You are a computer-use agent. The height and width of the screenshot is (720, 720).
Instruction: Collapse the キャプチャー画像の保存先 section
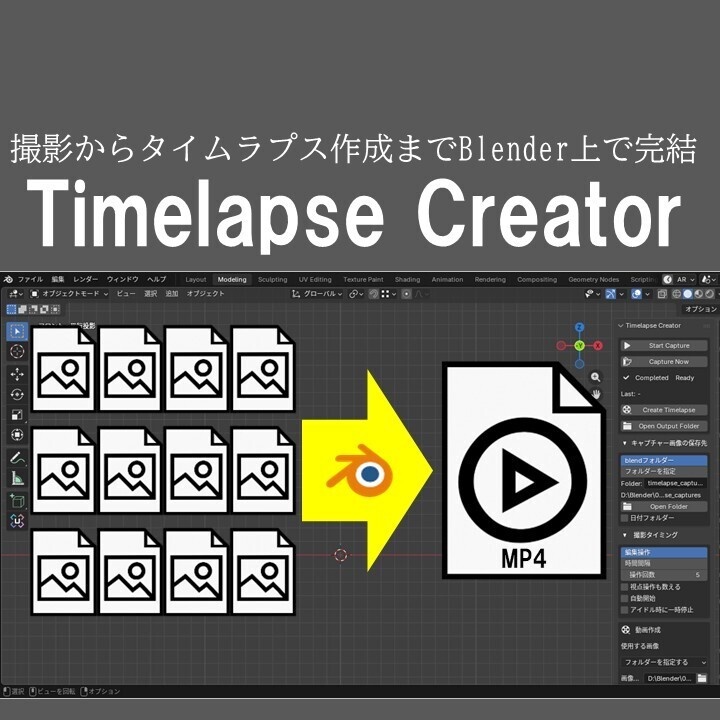coord(624,443)
